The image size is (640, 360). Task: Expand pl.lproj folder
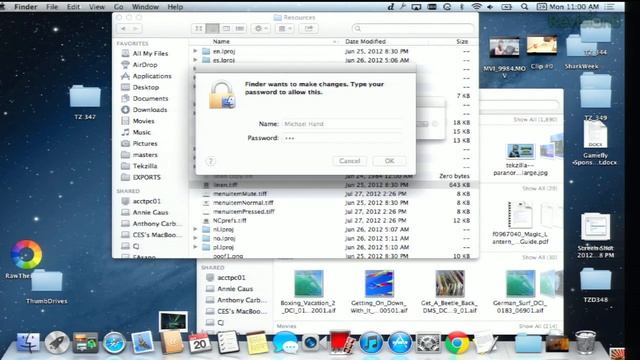tap(195, 247)
